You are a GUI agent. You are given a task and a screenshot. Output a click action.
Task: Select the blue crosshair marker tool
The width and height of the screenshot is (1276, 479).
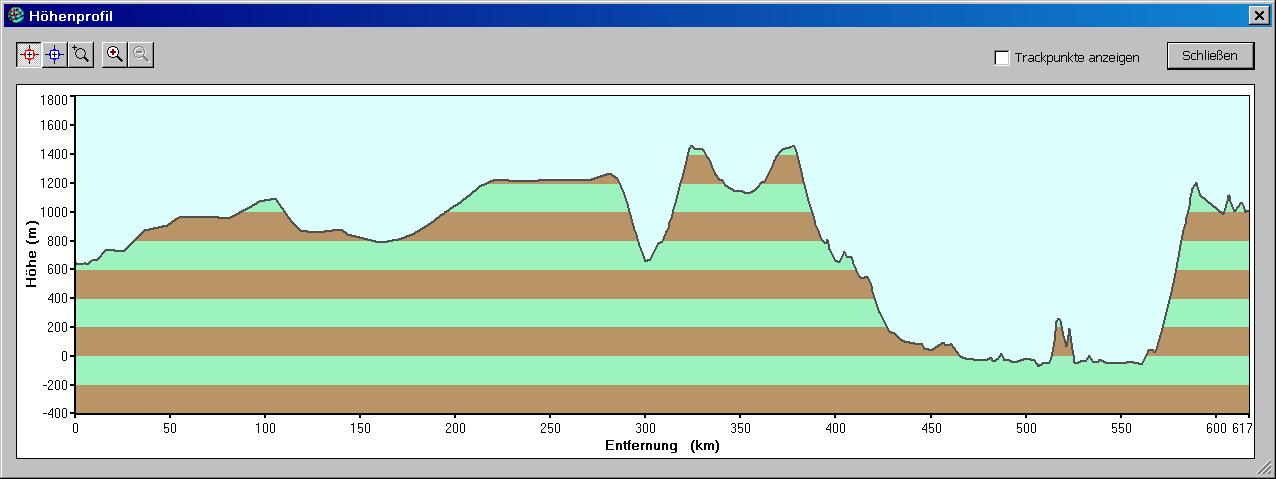pos(55,55)
